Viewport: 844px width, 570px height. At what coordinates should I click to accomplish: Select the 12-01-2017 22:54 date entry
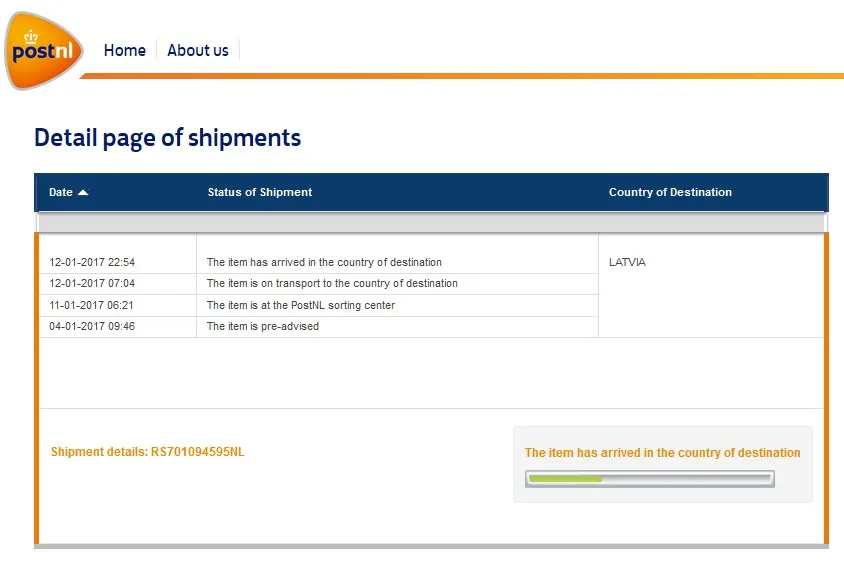tap(92, 262)
